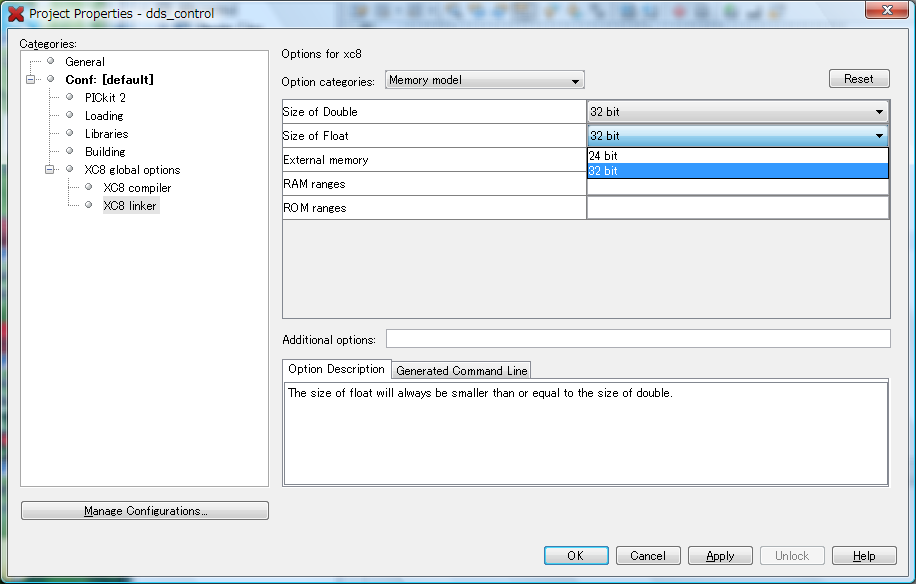Open Manage Configurations dialog
Image resolution: width=916 pixels, height=584 pixels.
pos(145,511)
